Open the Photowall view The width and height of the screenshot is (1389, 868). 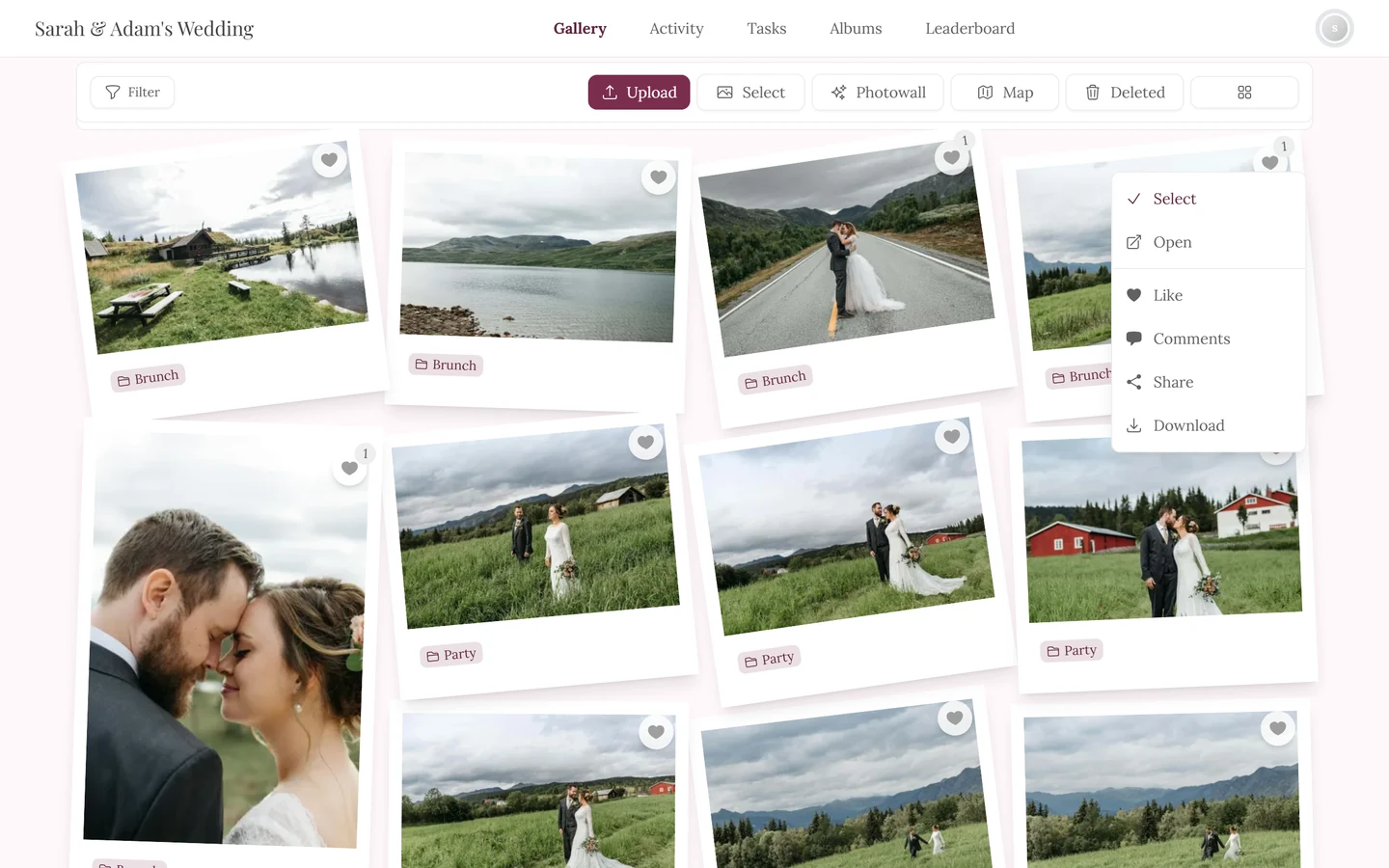(x=878, y=93)
